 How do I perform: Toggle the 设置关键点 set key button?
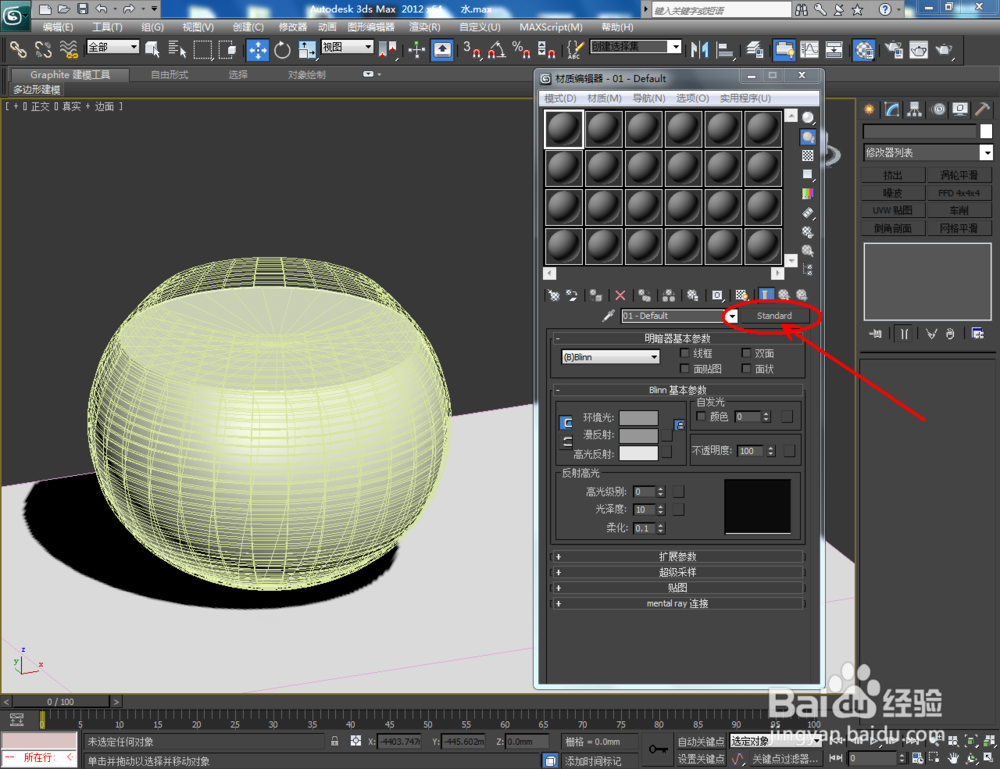(x=701, y=758)
